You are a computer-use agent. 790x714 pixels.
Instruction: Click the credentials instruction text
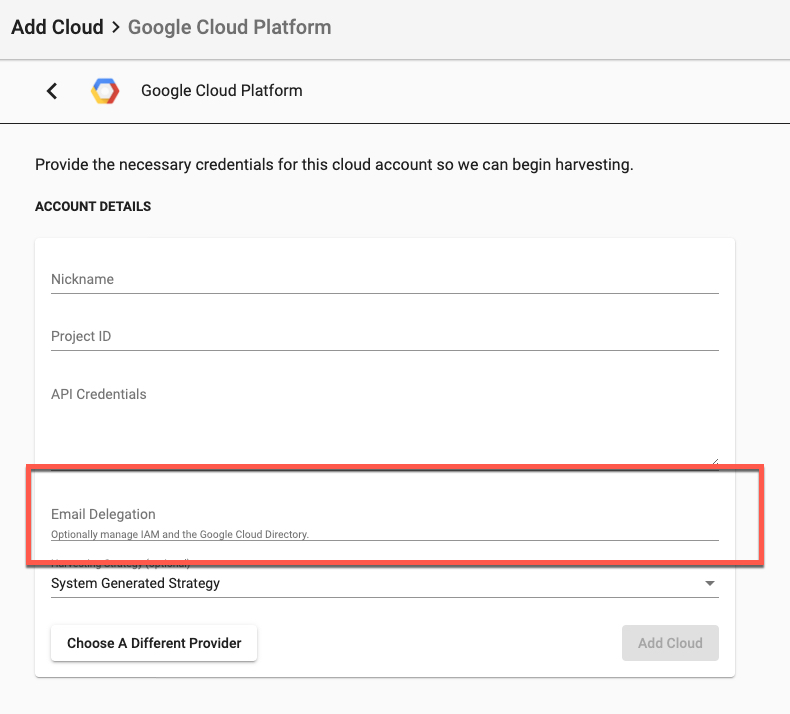coord(334,164)
